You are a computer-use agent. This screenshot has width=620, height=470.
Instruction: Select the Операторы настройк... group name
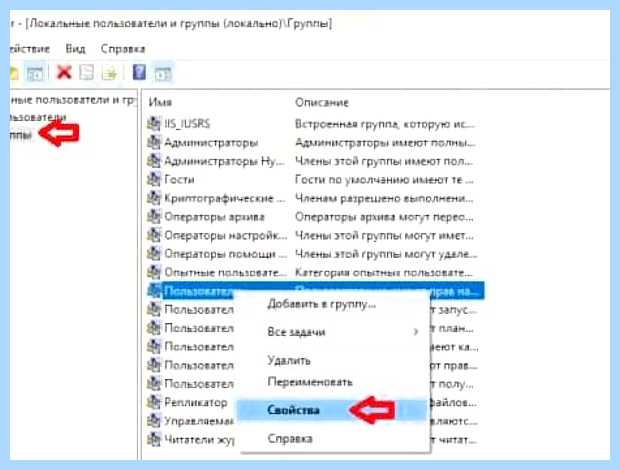225,235
